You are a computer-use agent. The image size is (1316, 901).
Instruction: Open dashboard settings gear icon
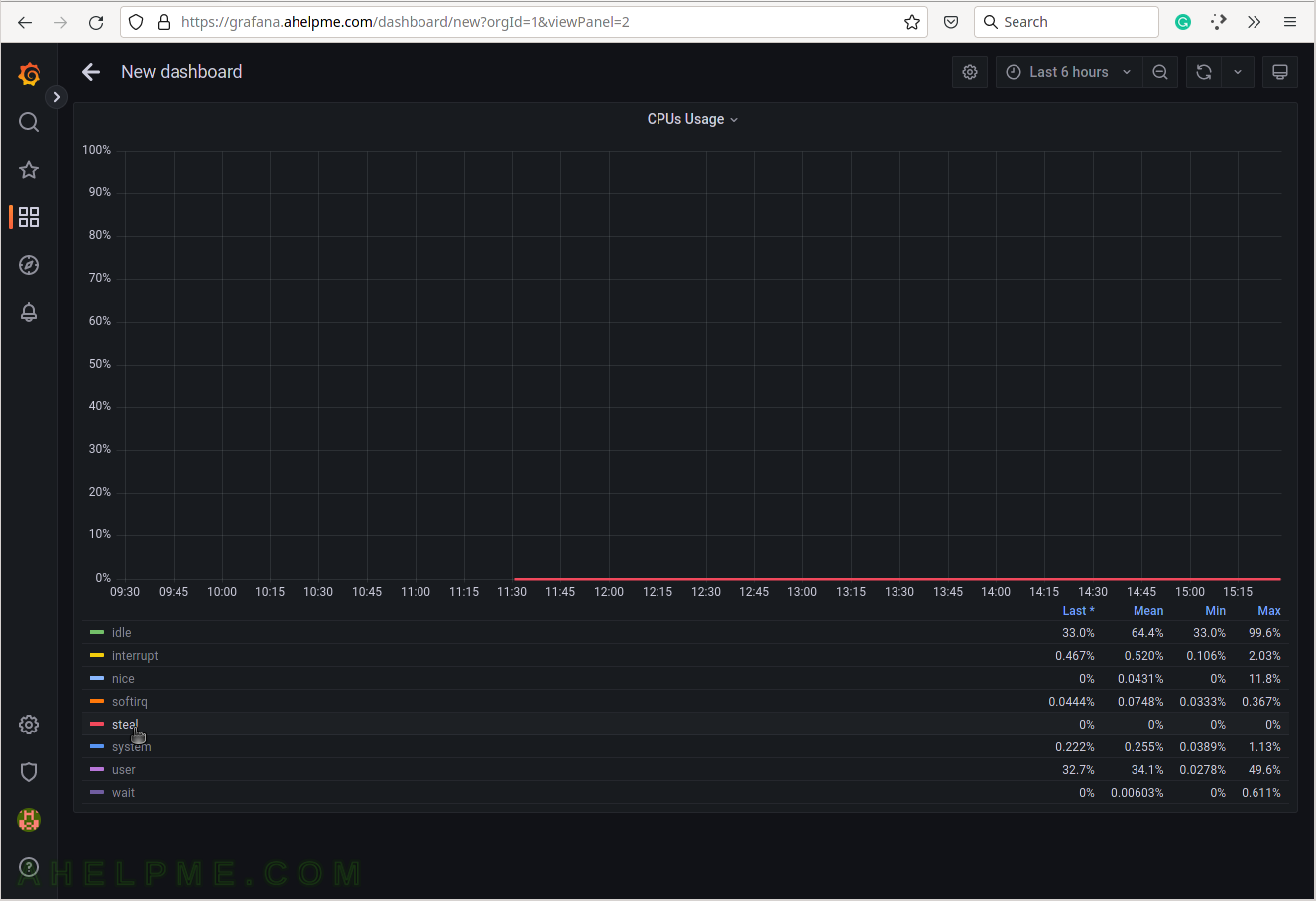[970, 72]
